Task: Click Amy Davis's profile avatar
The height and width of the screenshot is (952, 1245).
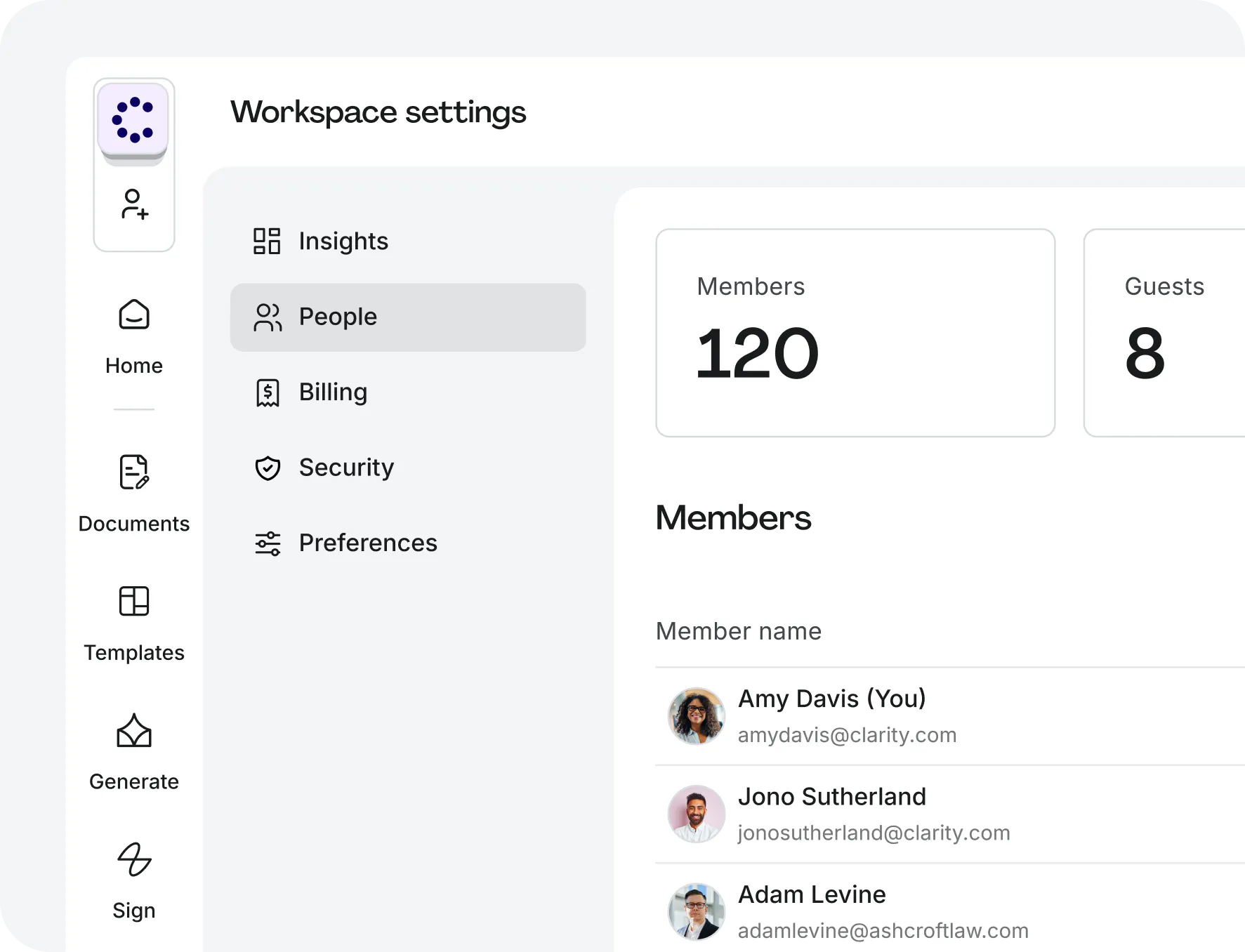Action: point(696,716)
